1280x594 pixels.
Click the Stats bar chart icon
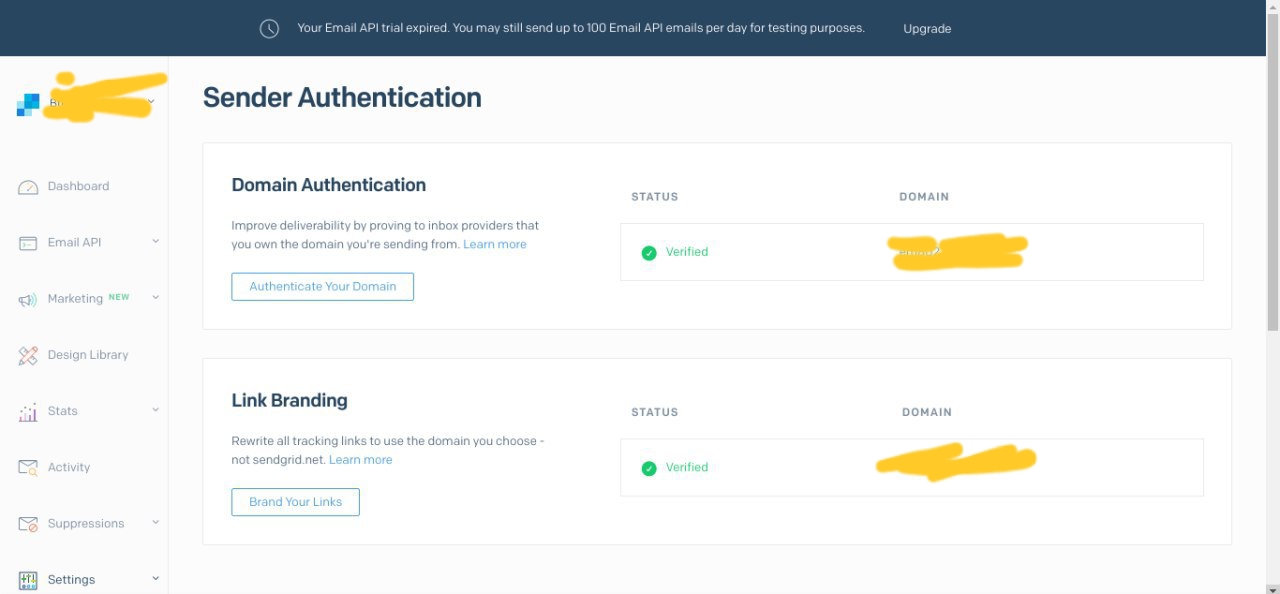pos(28,412)
